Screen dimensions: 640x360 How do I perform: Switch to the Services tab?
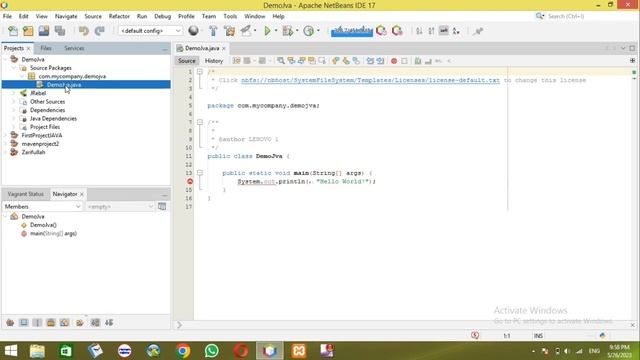pos(74,48)
